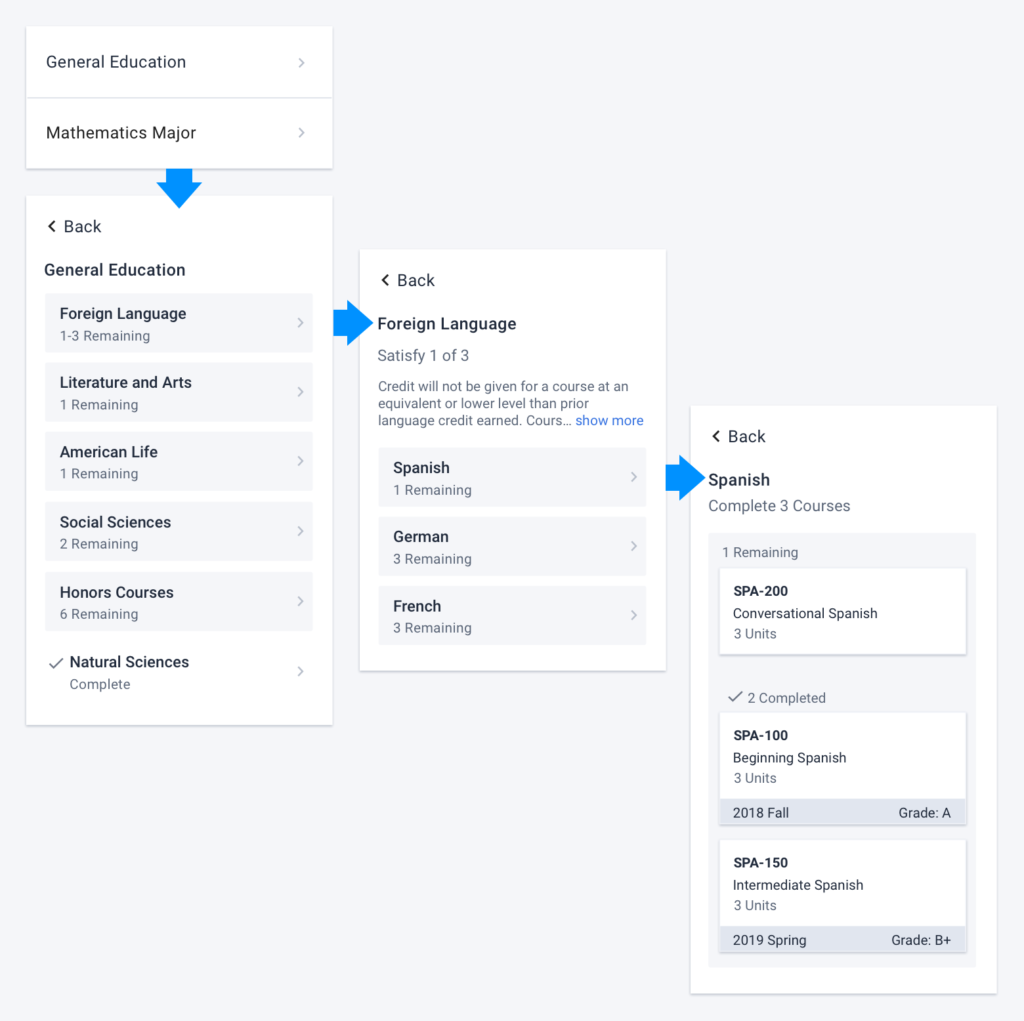1024x1021 pixels.
Task: Expand the Honors Courses requirement
Action: tap(179, 602)
